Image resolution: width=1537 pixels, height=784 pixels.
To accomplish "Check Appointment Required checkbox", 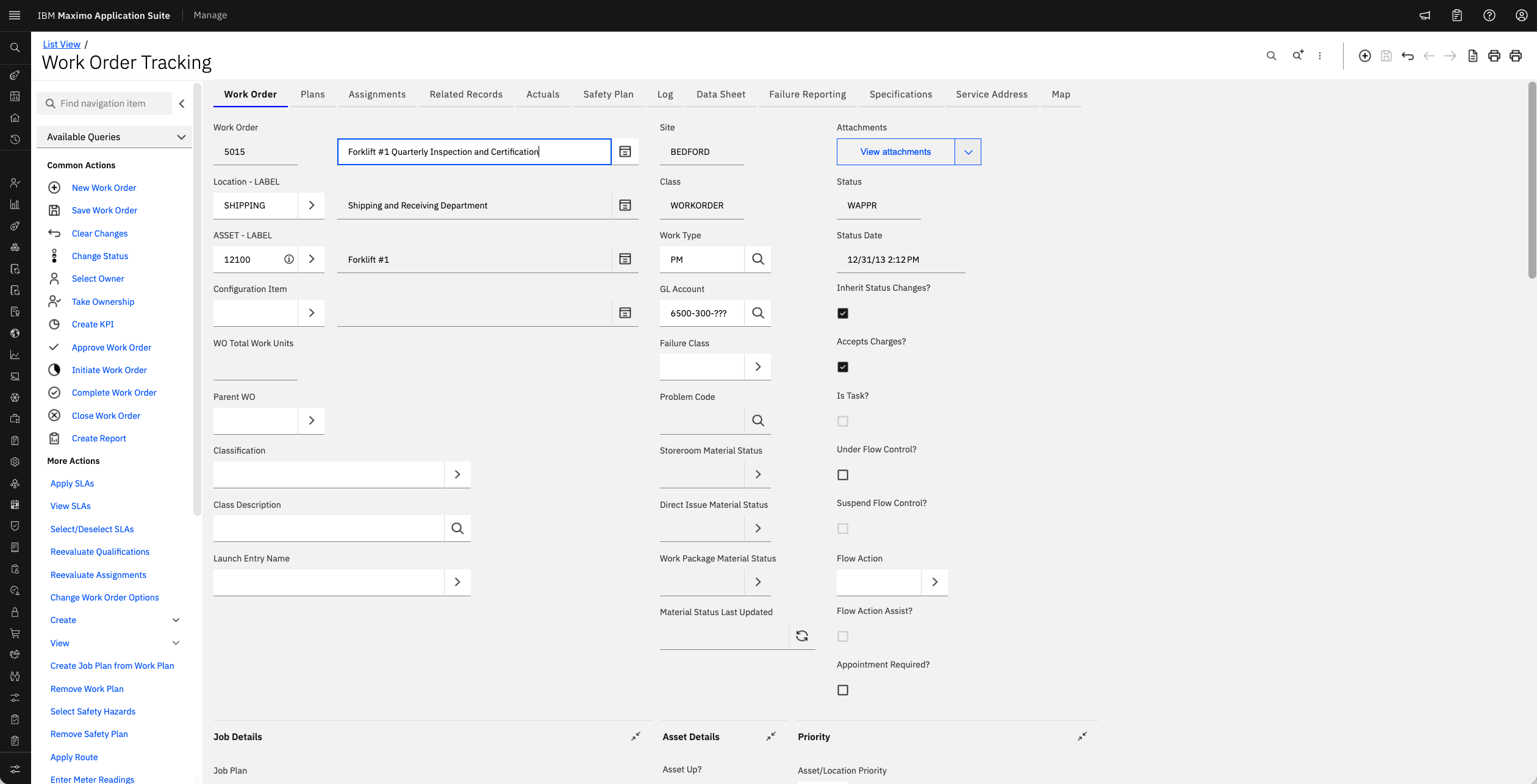I will click(843, 690).
